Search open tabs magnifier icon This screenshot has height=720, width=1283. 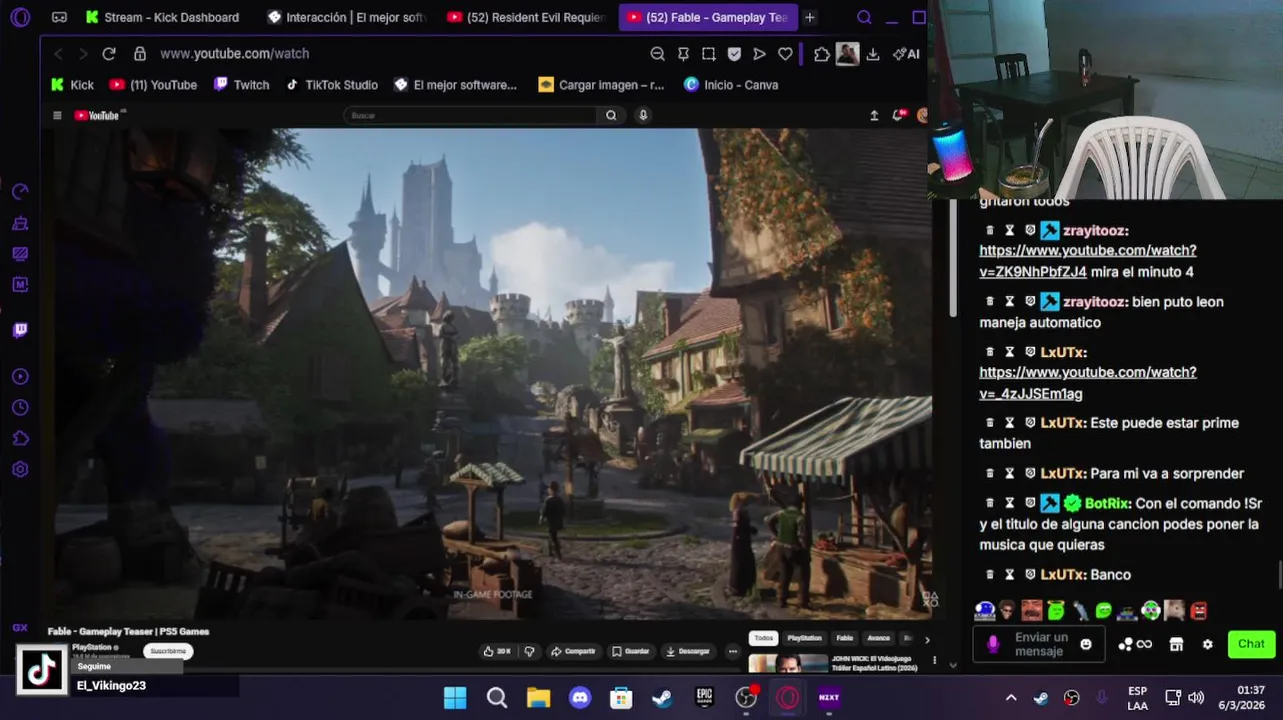[864, 17]
